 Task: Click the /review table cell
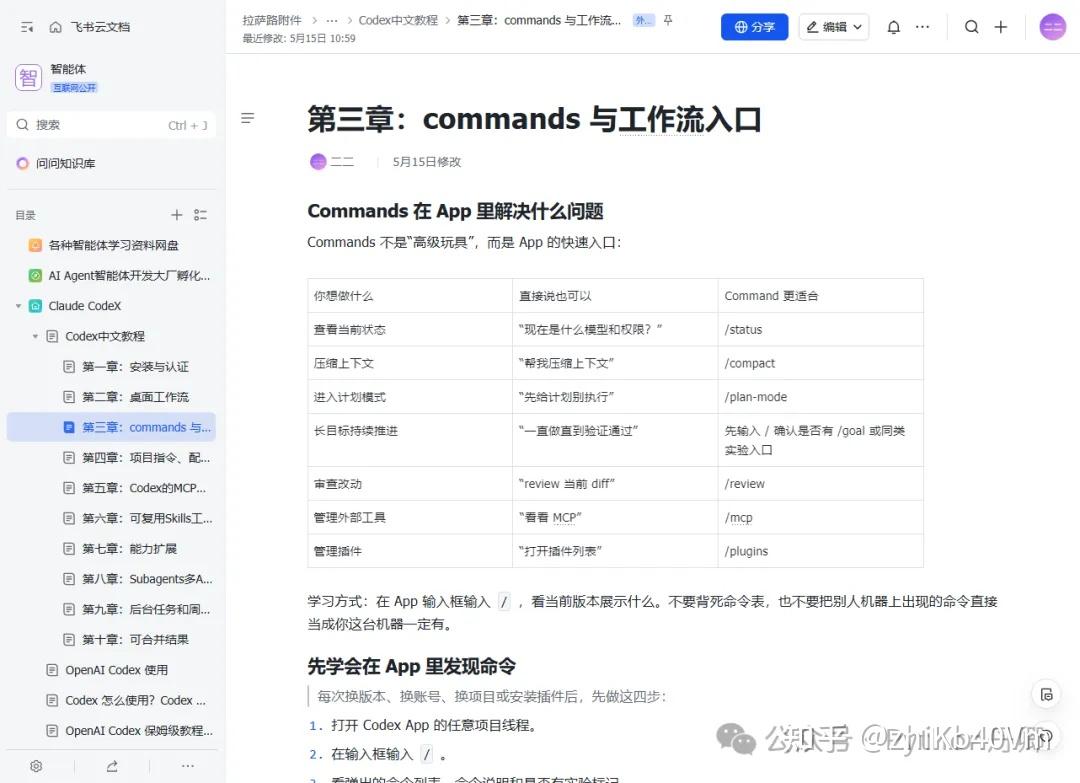click(x=820, y=483)
